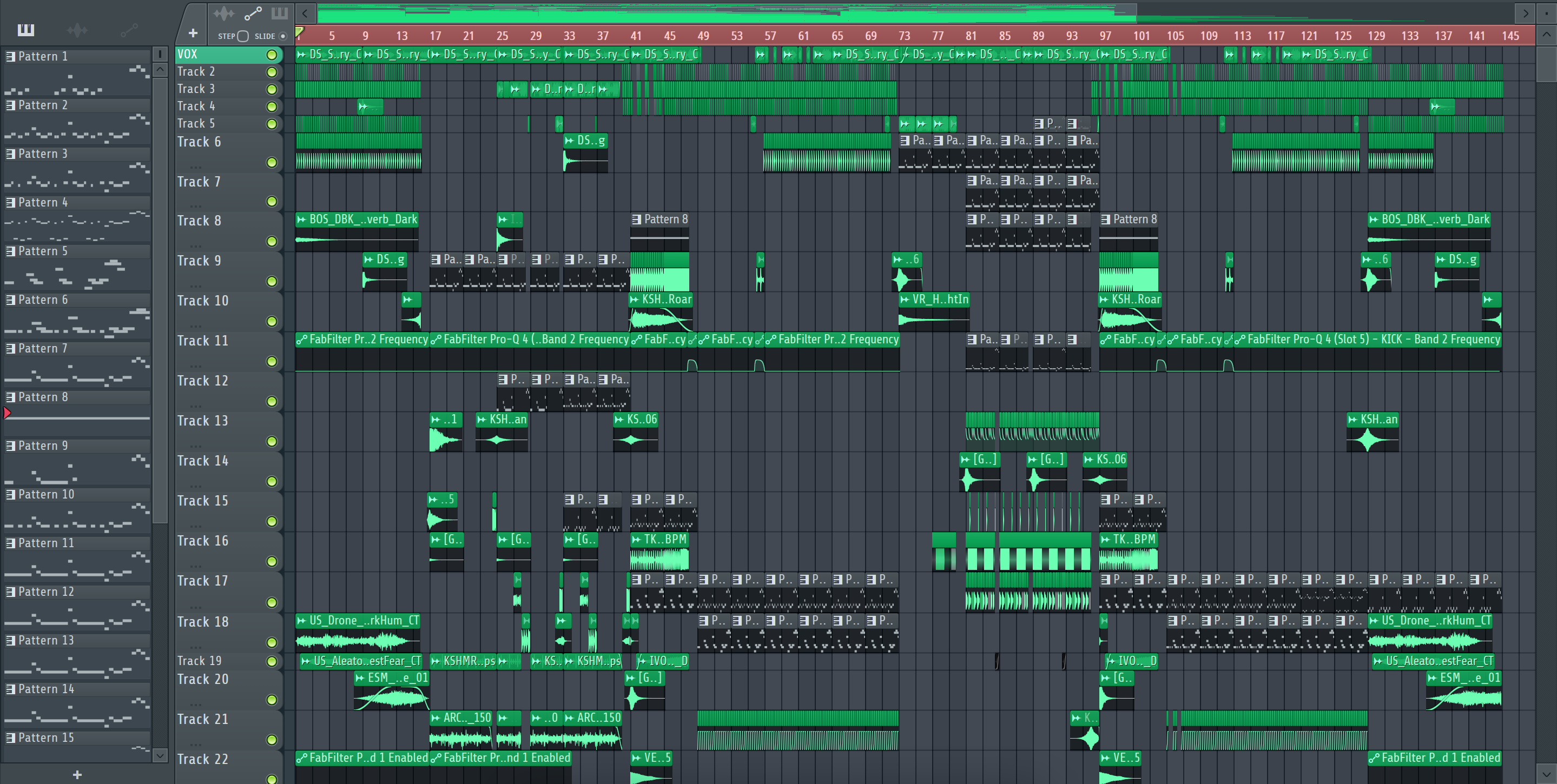
Task: Select Track 13 header label
Action: click(x=202, y=421)
